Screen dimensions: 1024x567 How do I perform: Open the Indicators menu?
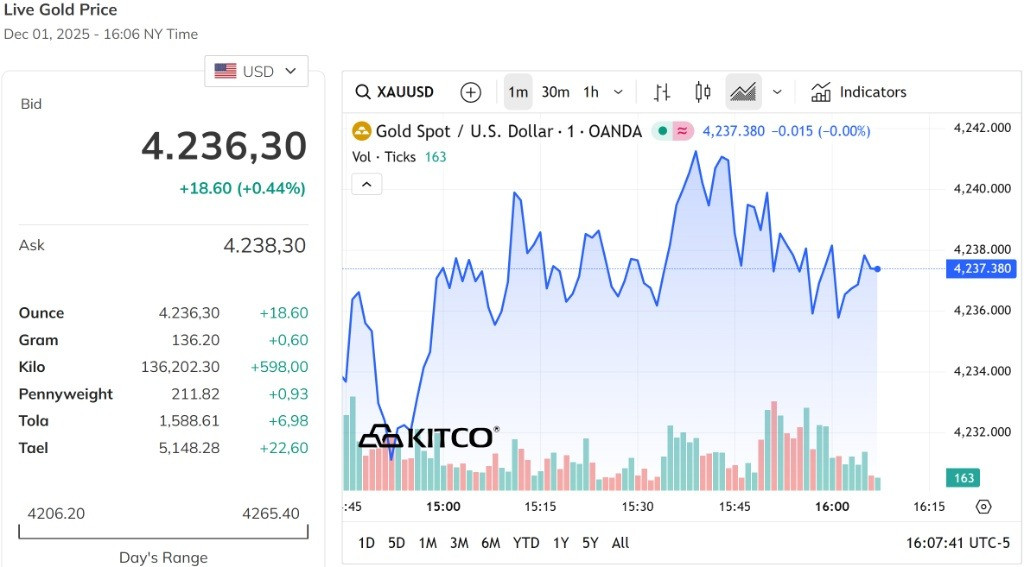pyautogui.click(x=858, y=92)
